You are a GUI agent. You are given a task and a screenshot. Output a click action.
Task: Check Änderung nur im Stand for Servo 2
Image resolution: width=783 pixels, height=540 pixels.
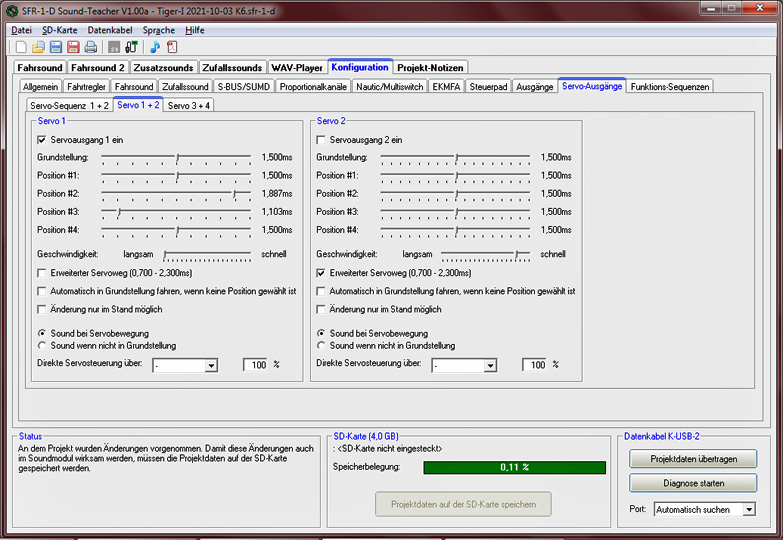click(x=321, y=310)
